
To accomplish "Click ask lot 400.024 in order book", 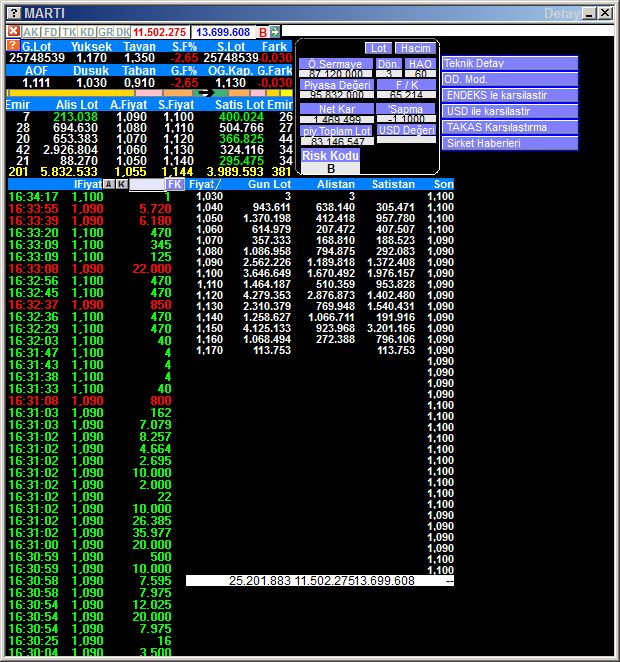I will (x=241, y=117).
